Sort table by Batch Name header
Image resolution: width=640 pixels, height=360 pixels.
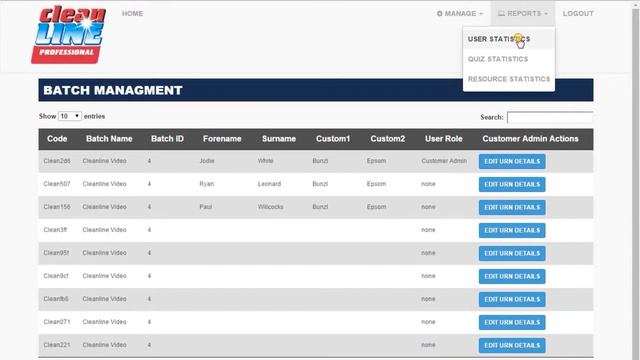(109, 139)
